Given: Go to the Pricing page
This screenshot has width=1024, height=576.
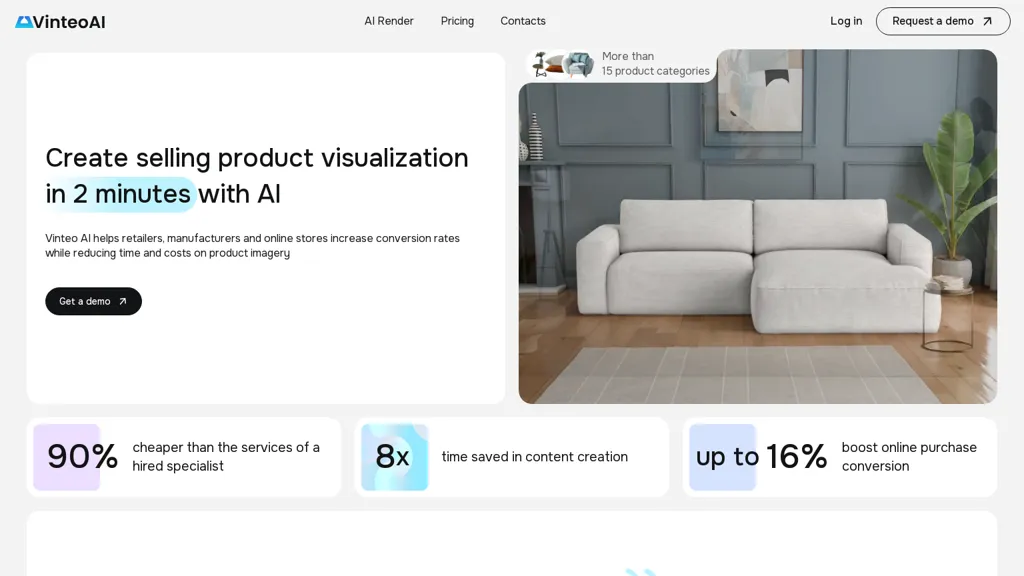Looking at the screenshot, I should (457, 21).
